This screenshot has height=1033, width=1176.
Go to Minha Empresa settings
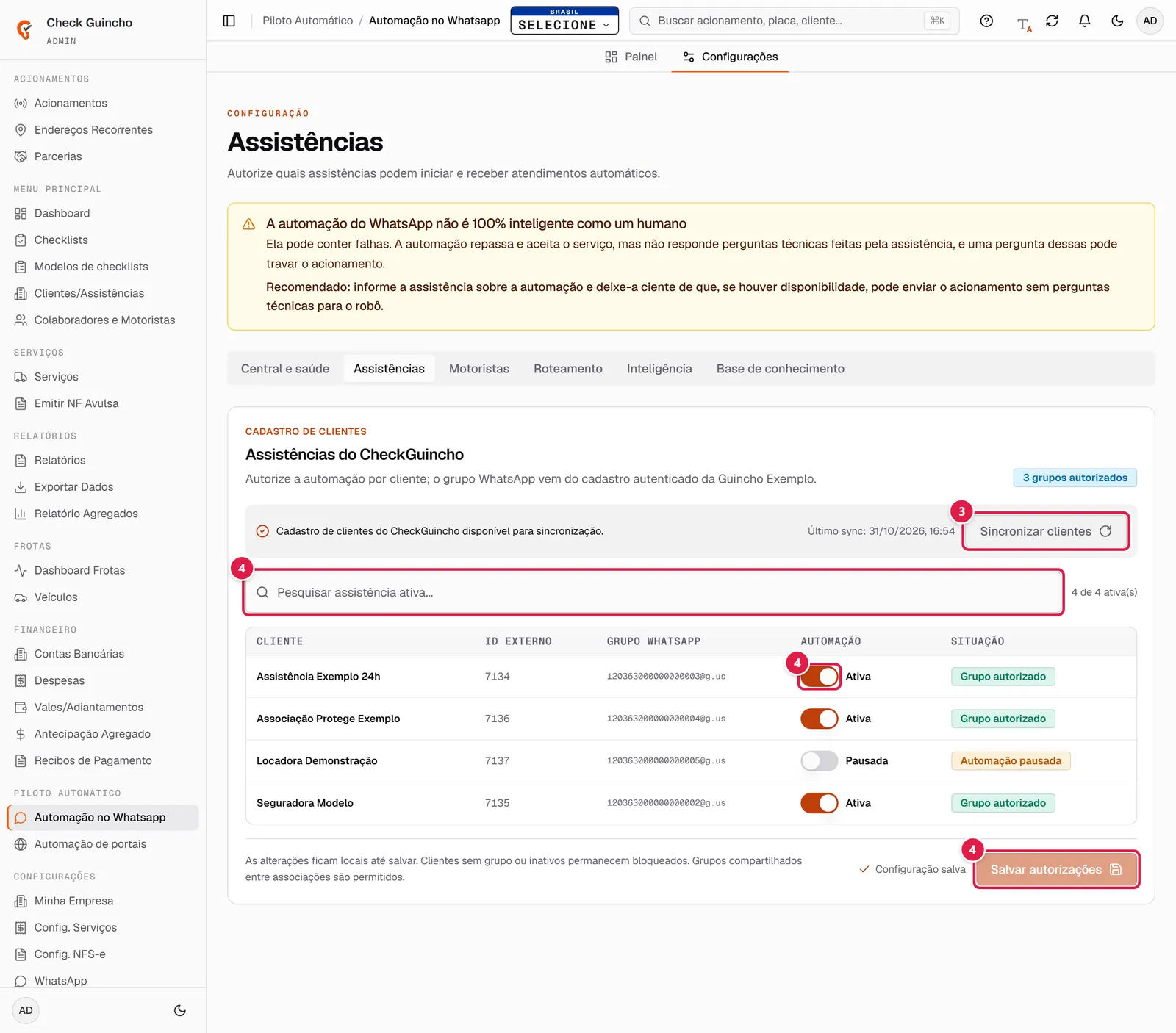pyautogui.click(x=103, y=901)
